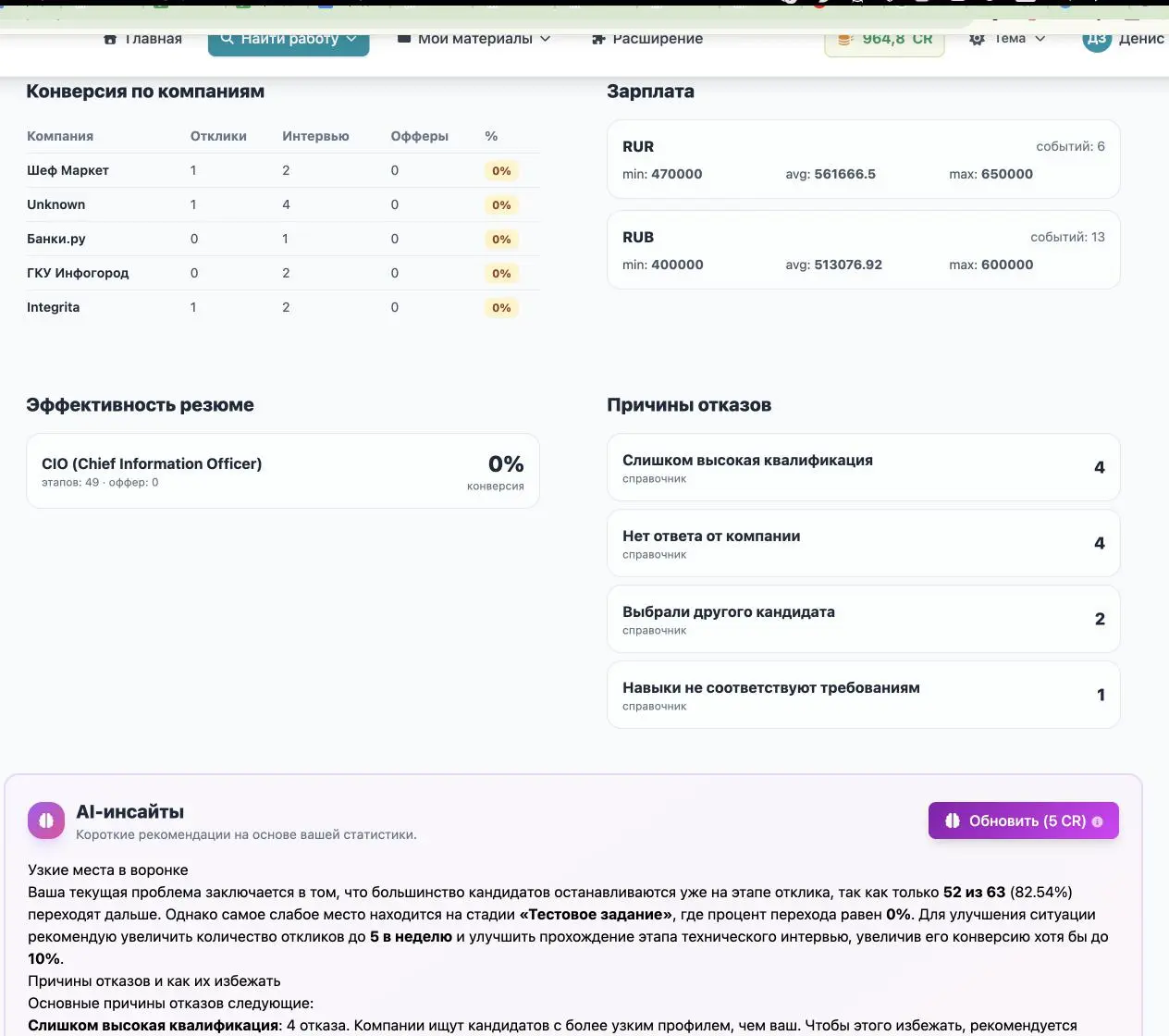This screenshot has height=1036, width=1169.
Task: Expand the Найти работу dropdown
Action: (351, 38)
